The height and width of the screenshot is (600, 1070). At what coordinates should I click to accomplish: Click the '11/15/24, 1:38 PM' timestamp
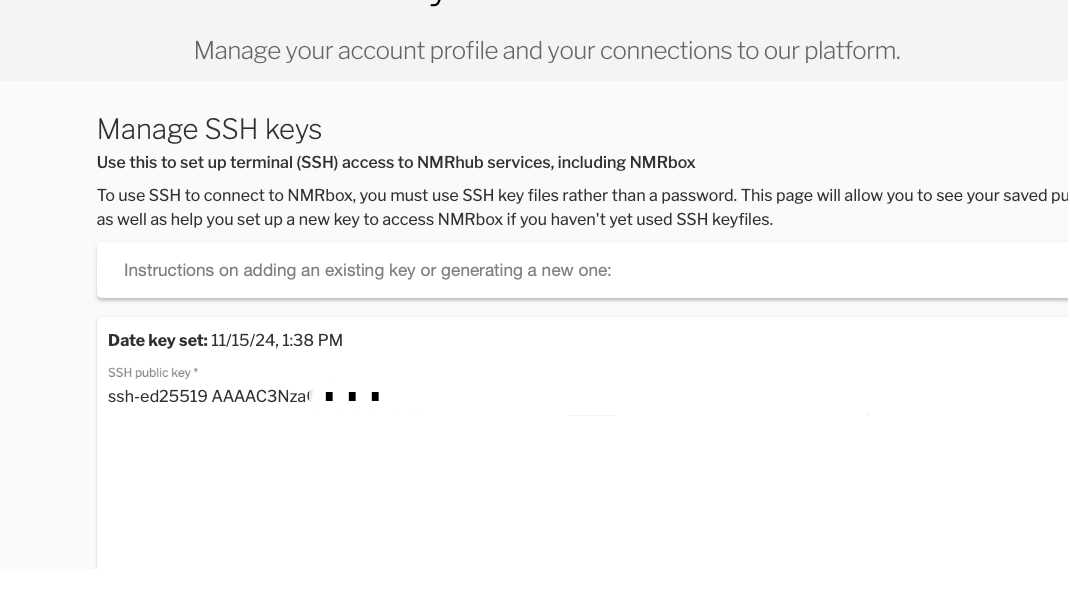[276, 341]
